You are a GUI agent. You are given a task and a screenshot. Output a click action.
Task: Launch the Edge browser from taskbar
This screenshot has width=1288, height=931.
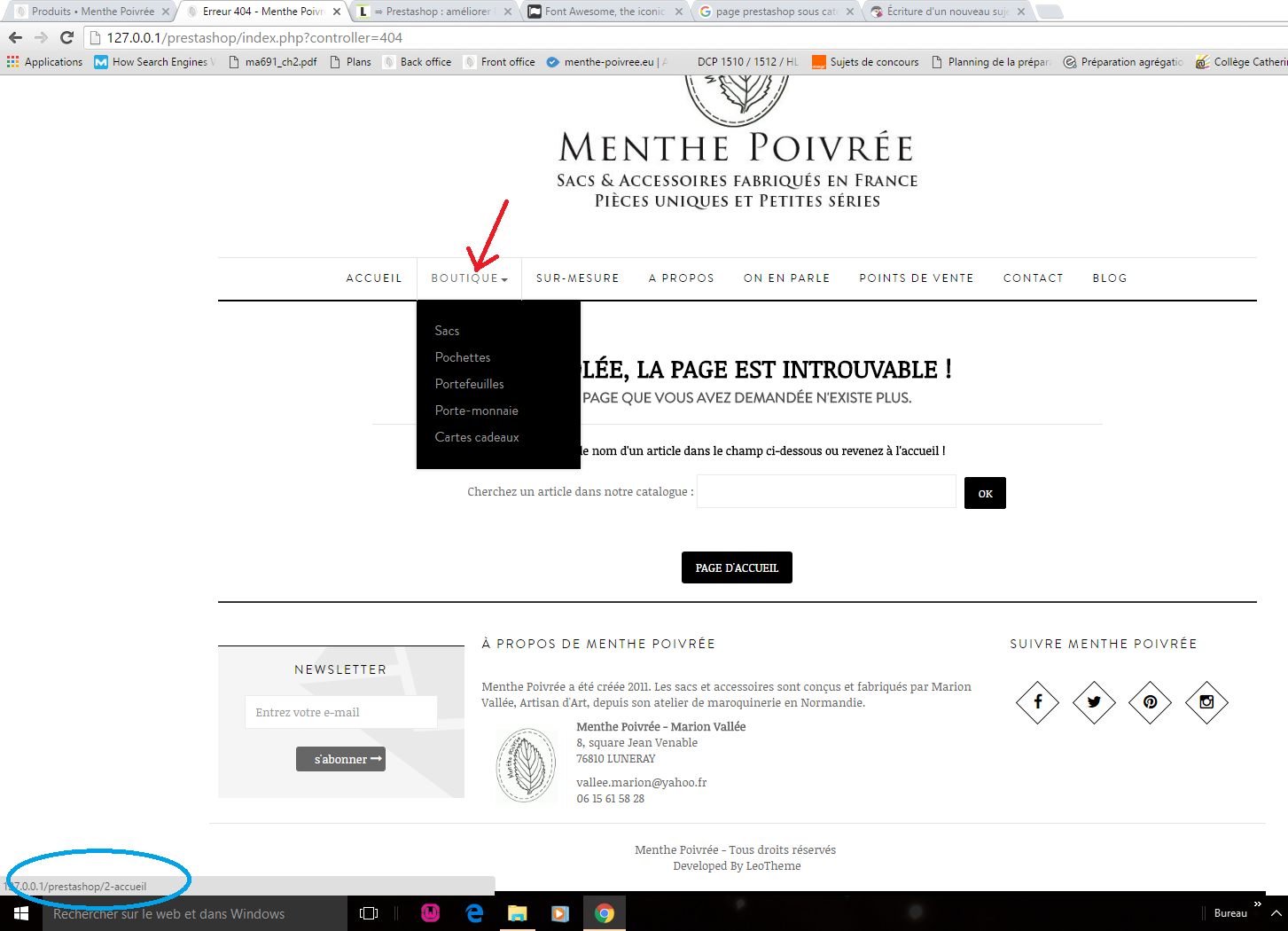pos(474,913)
